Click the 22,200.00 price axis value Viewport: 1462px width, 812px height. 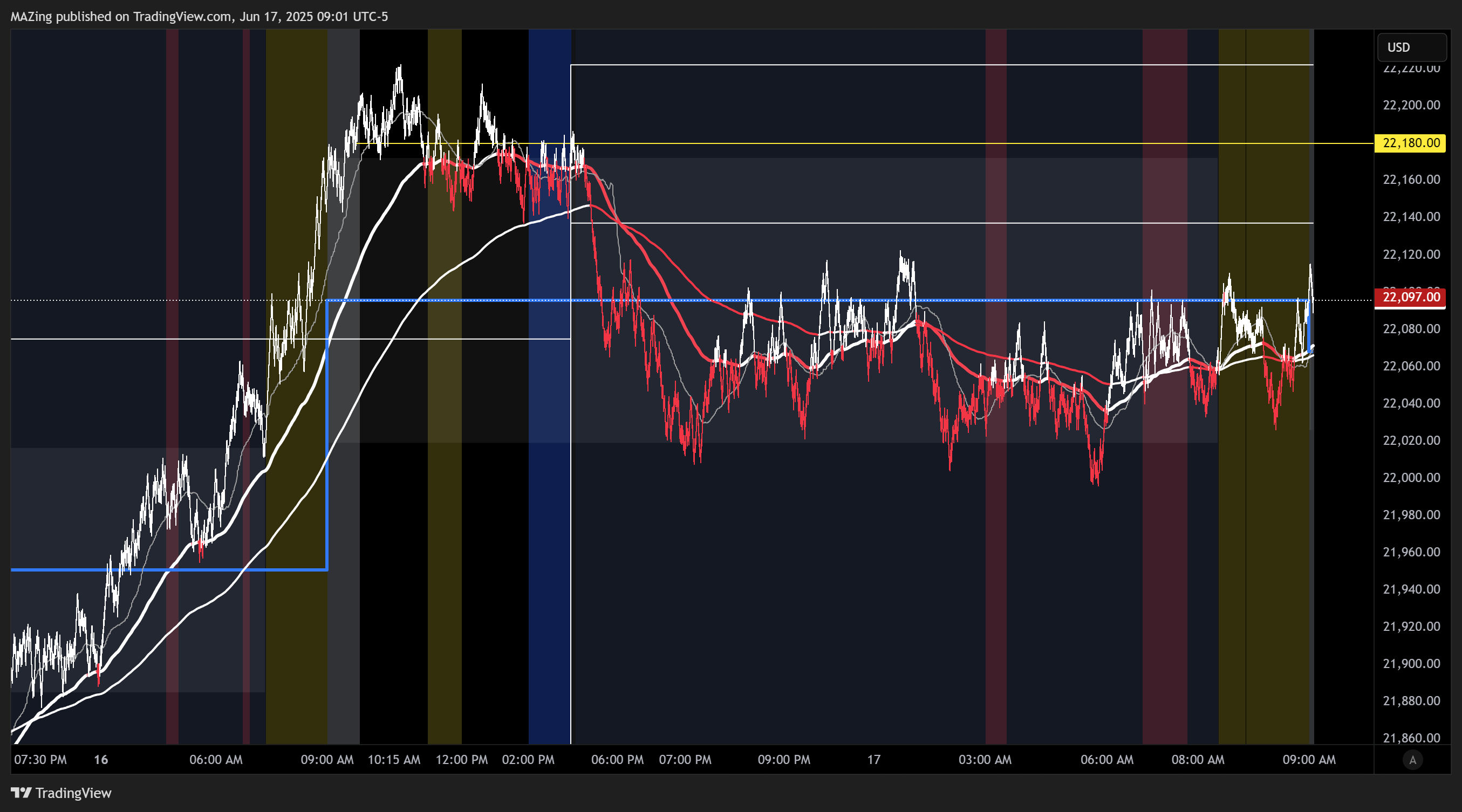[x=1411, y=105]
